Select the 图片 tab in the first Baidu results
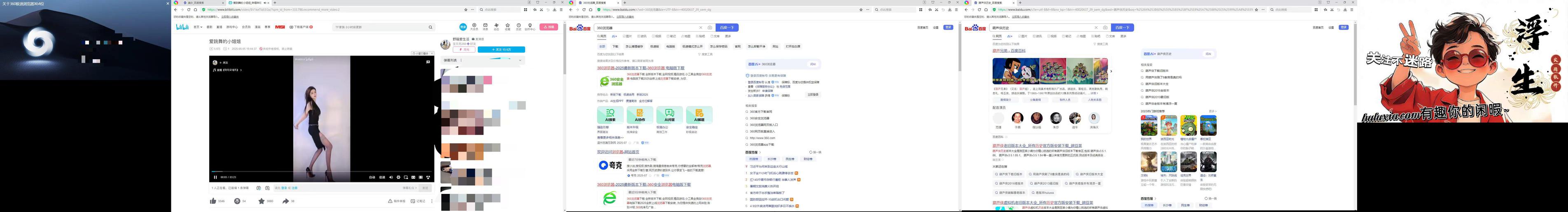Image resolution: width=1568 pixels, height=212 pixels. (x=628, y=36)
